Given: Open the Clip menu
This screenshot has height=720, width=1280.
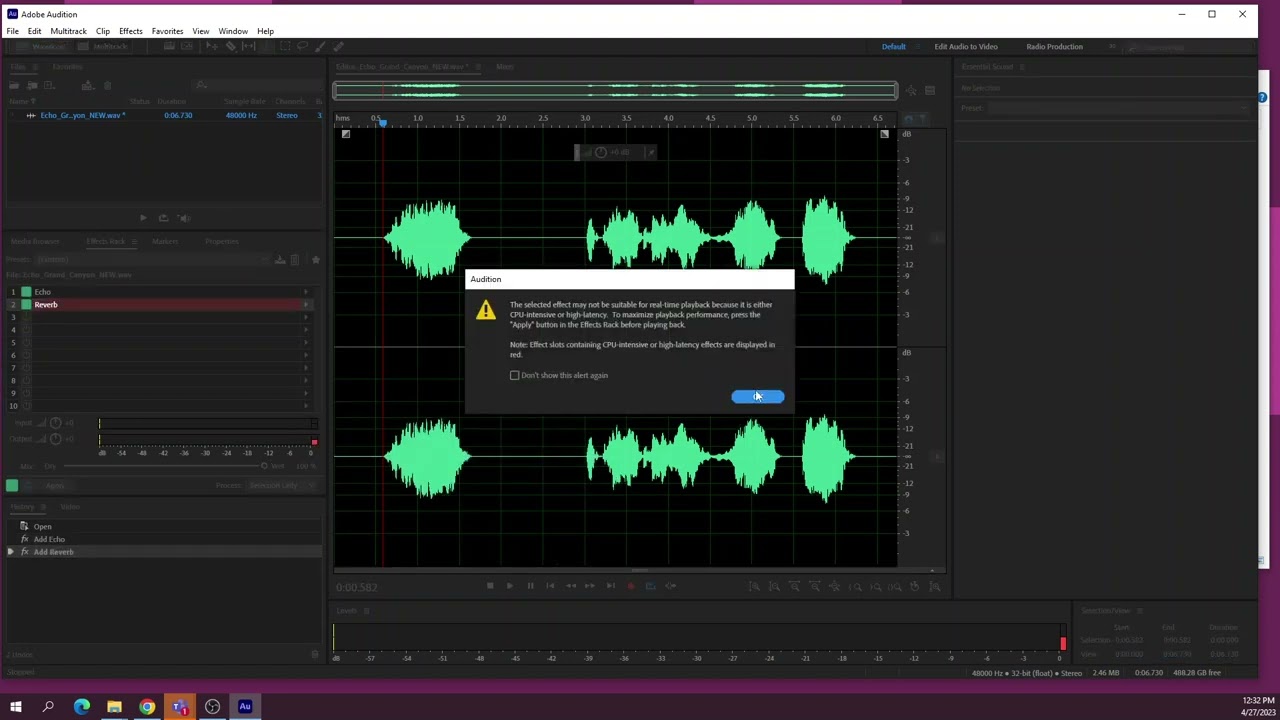Looking at the screenshot, I should point(102,31).
